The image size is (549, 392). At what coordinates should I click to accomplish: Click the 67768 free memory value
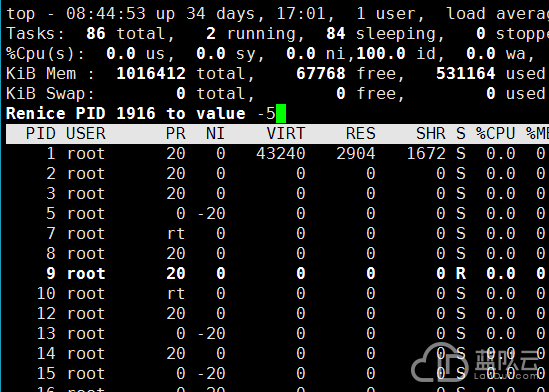(x=321, y=74)
